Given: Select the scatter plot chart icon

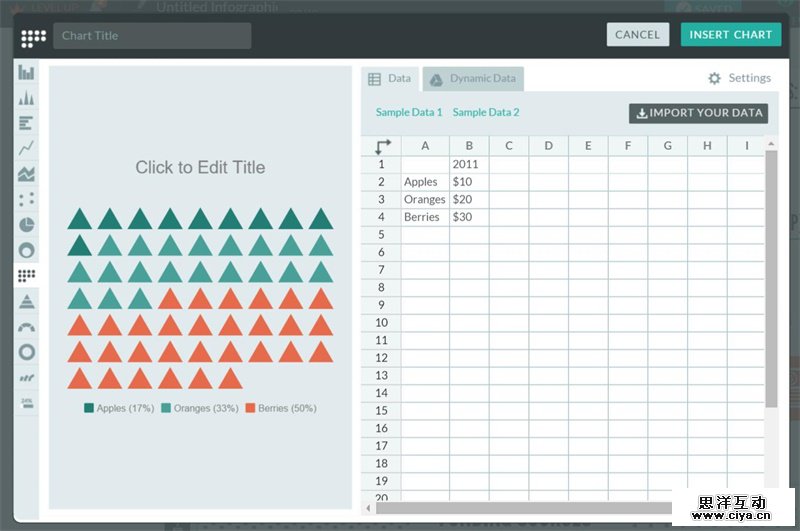Looking at the screenshot, I should click(x=27, y=199).
